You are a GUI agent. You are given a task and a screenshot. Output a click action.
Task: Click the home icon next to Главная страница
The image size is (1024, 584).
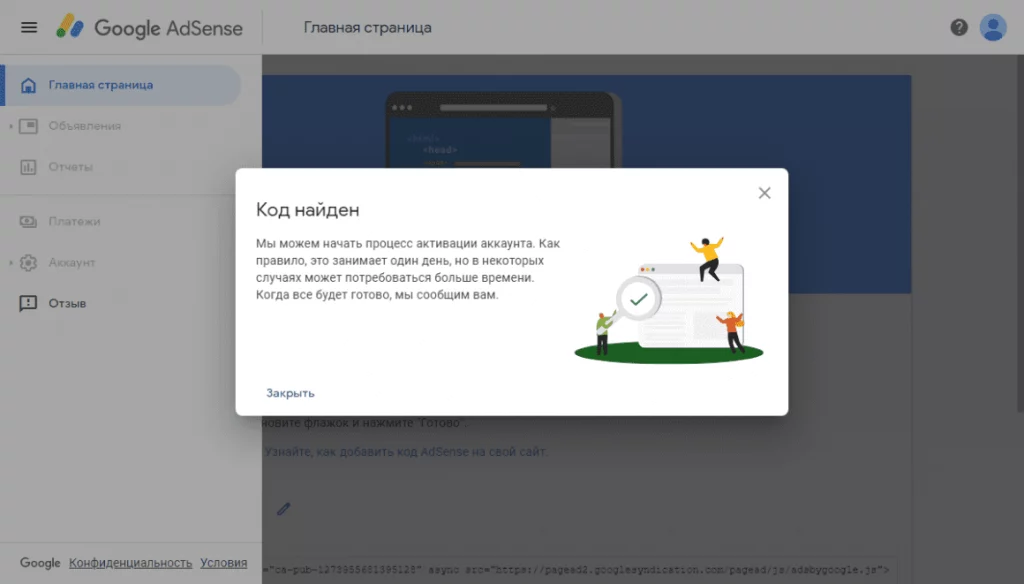pos(29,85)
